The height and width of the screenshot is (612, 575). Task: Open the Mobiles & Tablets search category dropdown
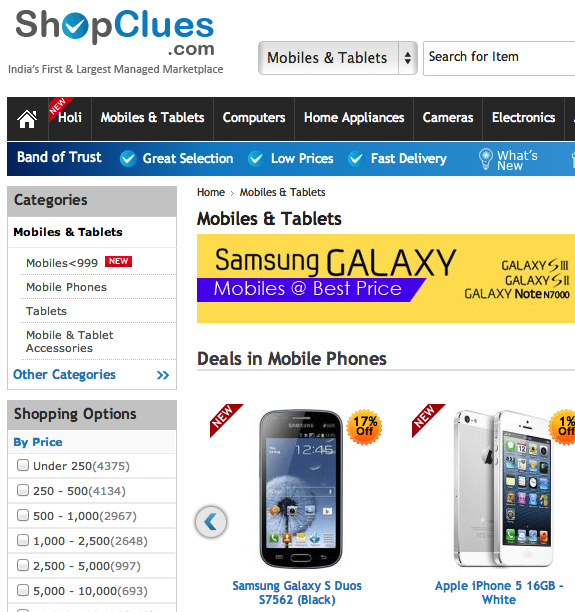point(338,58)
